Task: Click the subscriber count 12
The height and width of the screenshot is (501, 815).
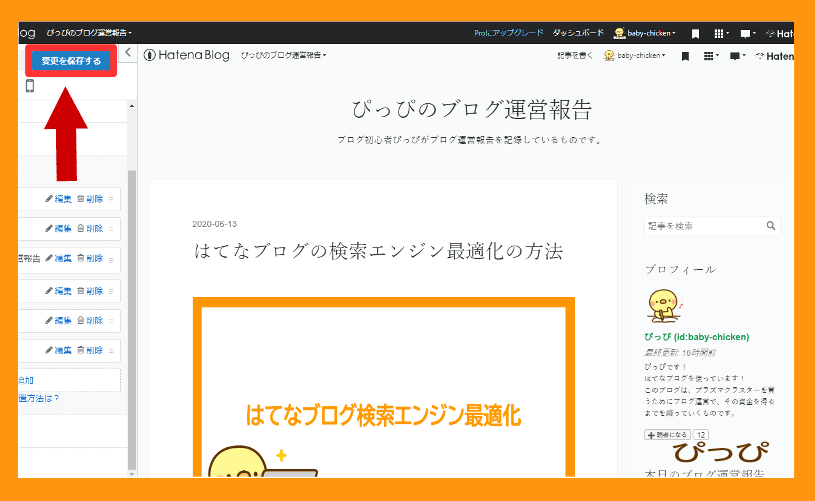Action: click(x=701, y=435)
